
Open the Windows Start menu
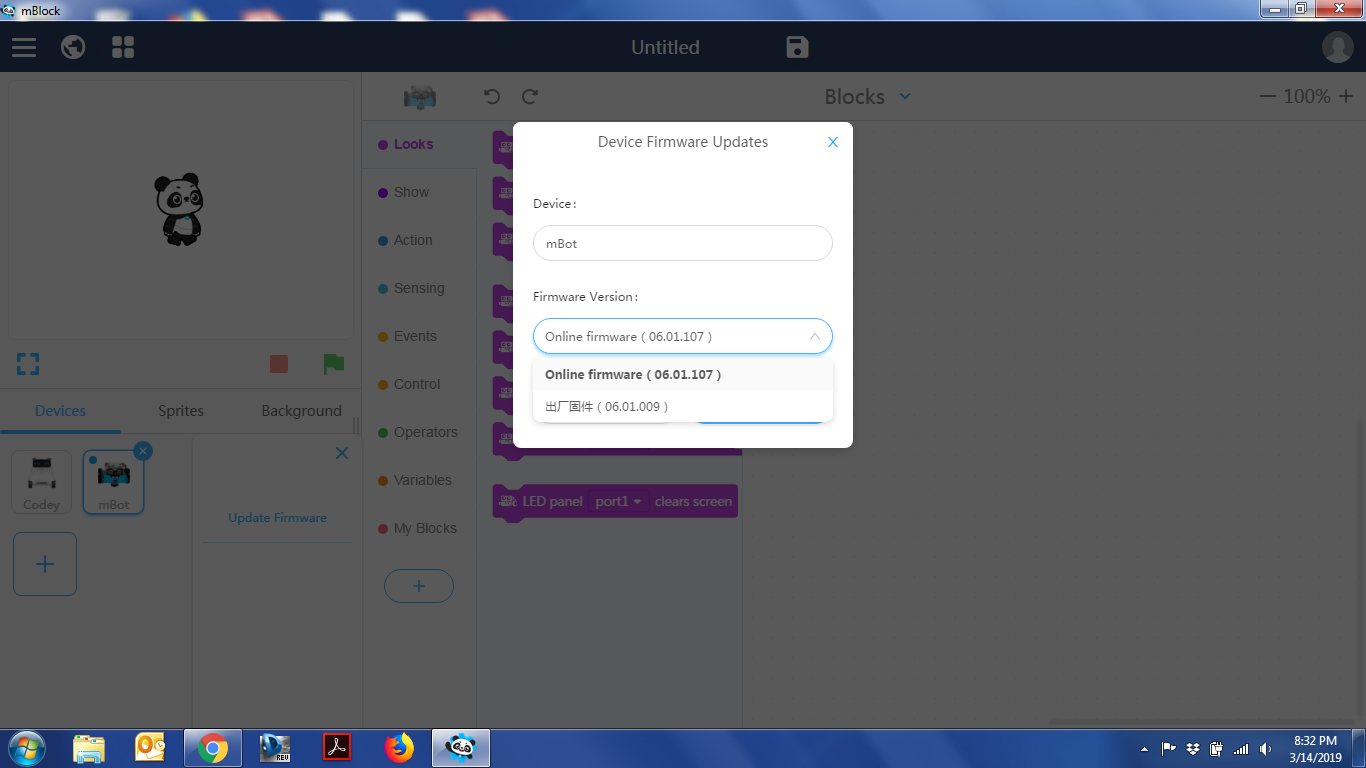[x=26, y=748]
